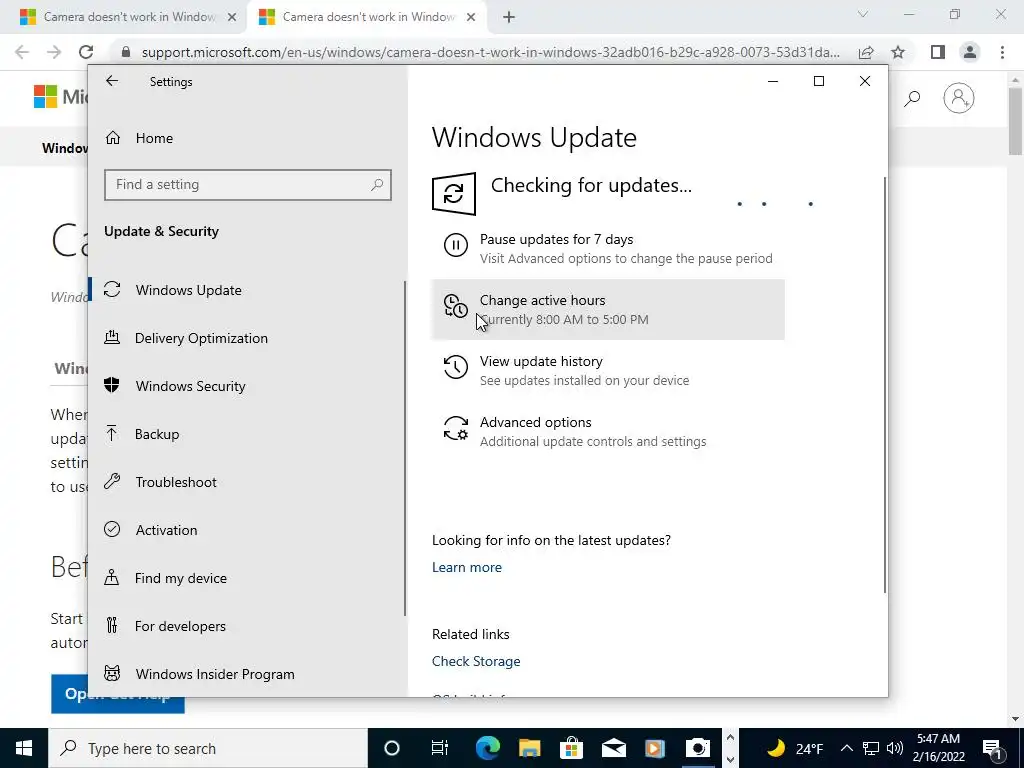The height and width of the screenshot is (768, 1024).
Task: Reload the page in Chrome
Action: [x=86, y=52]
